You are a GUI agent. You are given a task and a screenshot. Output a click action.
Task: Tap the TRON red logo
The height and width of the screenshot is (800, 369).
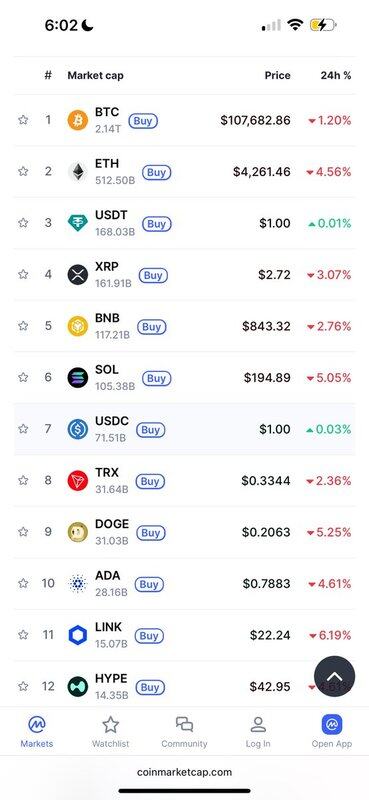(x=78, y=481)
